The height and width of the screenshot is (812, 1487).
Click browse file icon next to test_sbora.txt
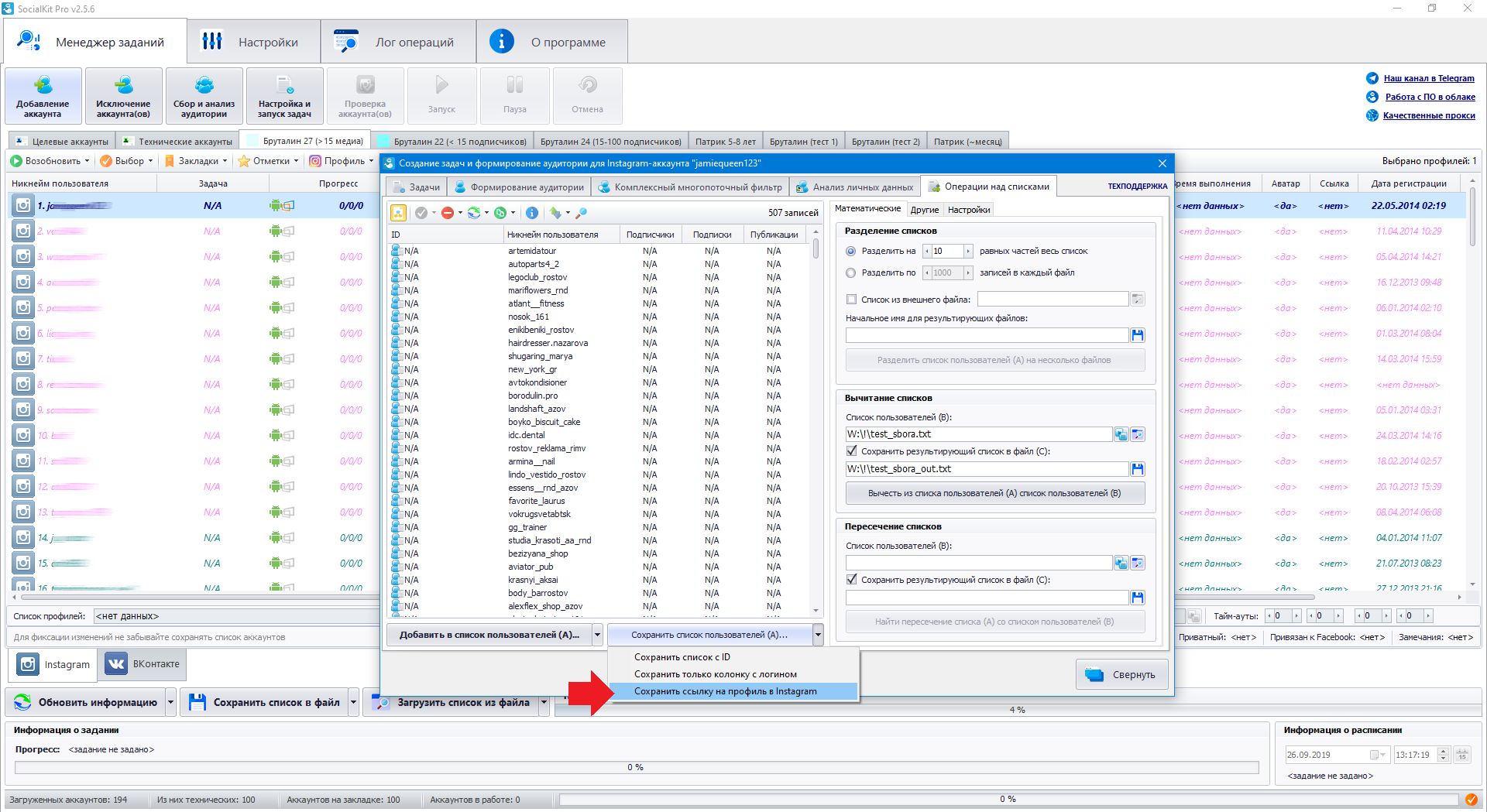[x=1138, y=435]
